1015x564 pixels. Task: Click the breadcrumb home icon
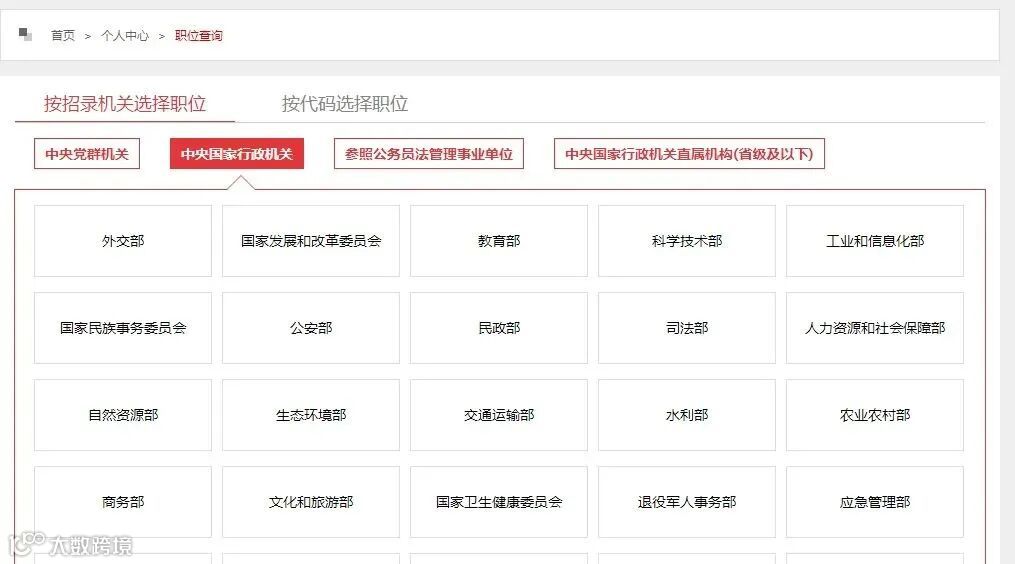[25, 34]
